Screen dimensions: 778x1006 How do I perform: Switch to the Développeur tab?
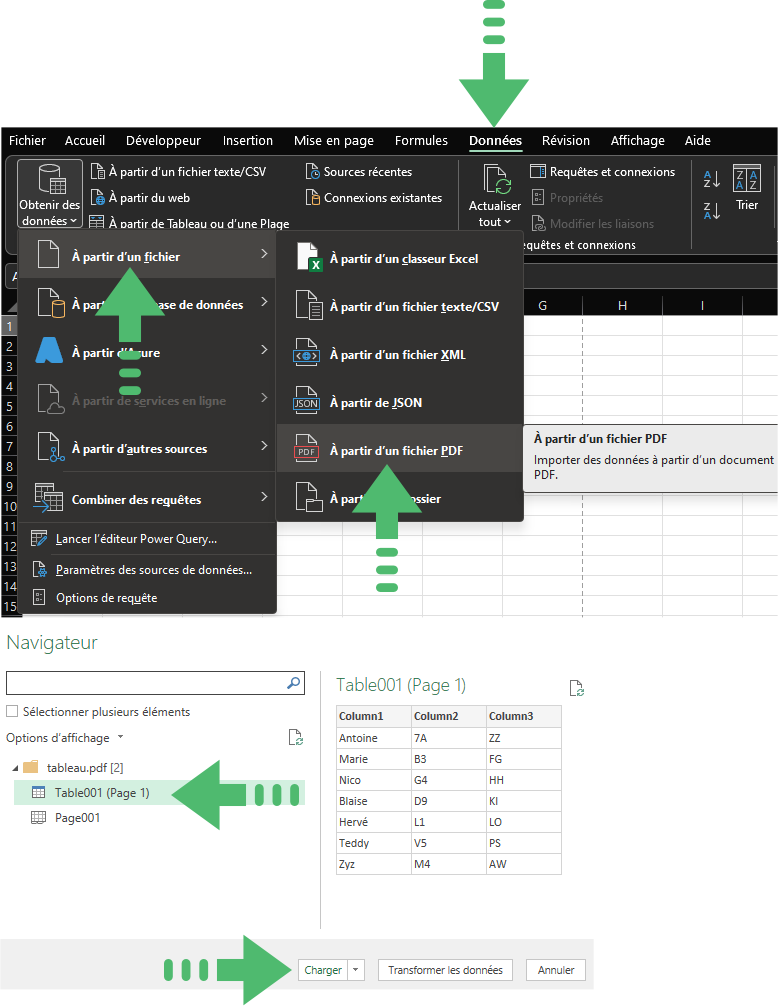[163, 141]
